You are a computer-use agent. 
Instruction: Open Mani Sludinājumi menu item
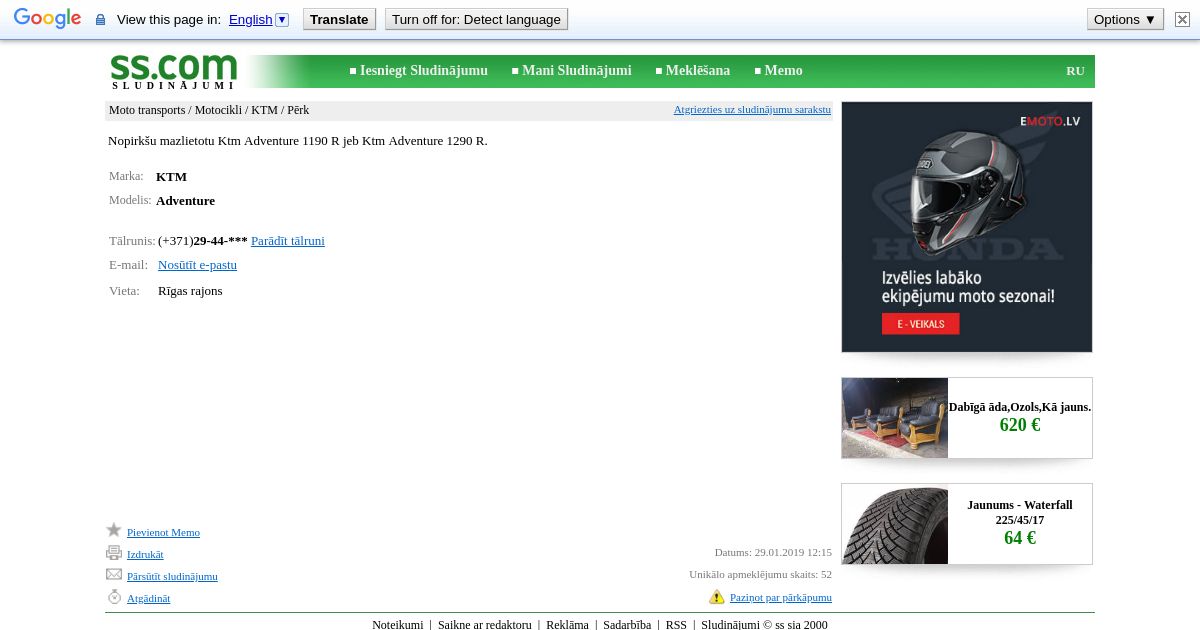pyautogui.click(x=577, y=70)
